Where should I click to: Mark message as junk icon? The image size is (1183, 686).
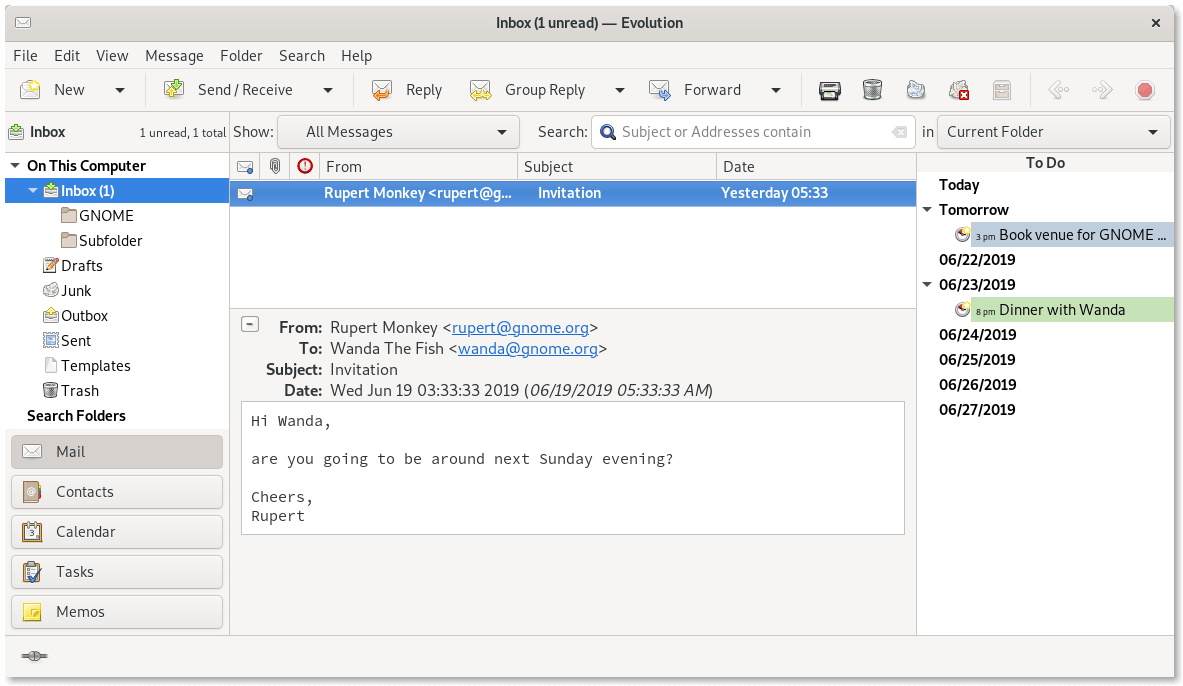[x=916, y=90]
